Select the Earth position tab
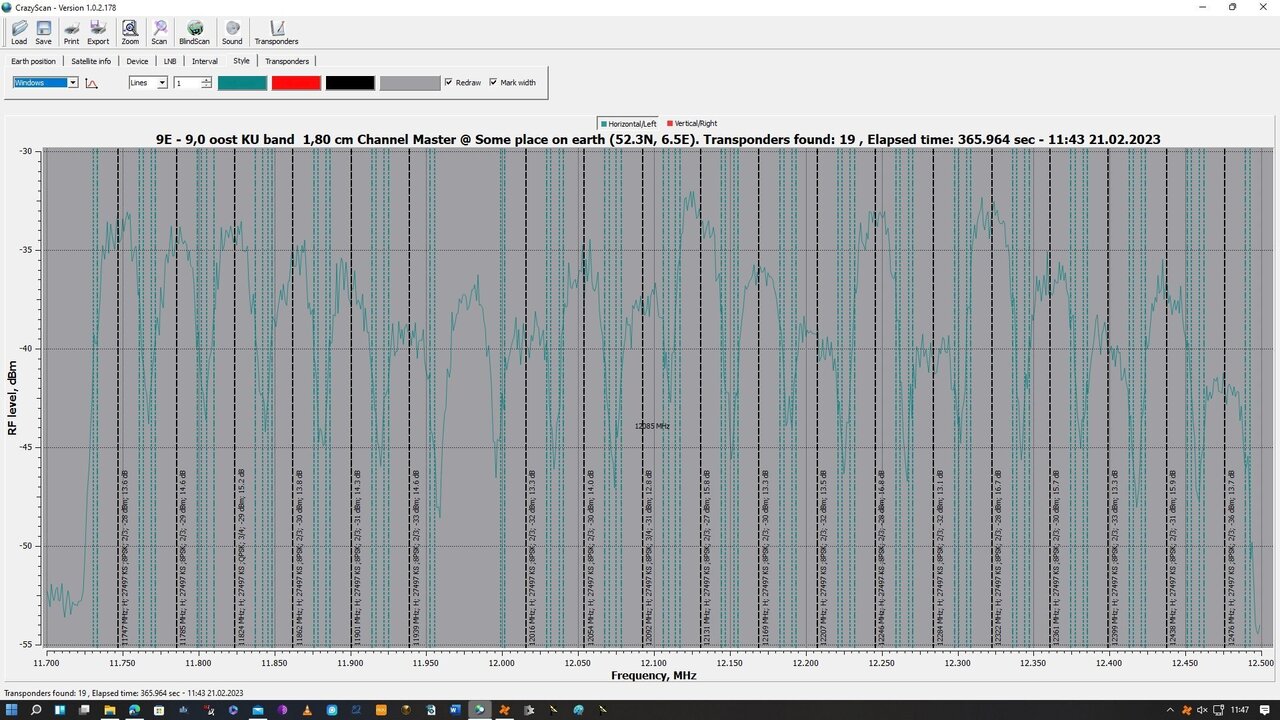The image size is (1280, 720). tap(34, 61)
